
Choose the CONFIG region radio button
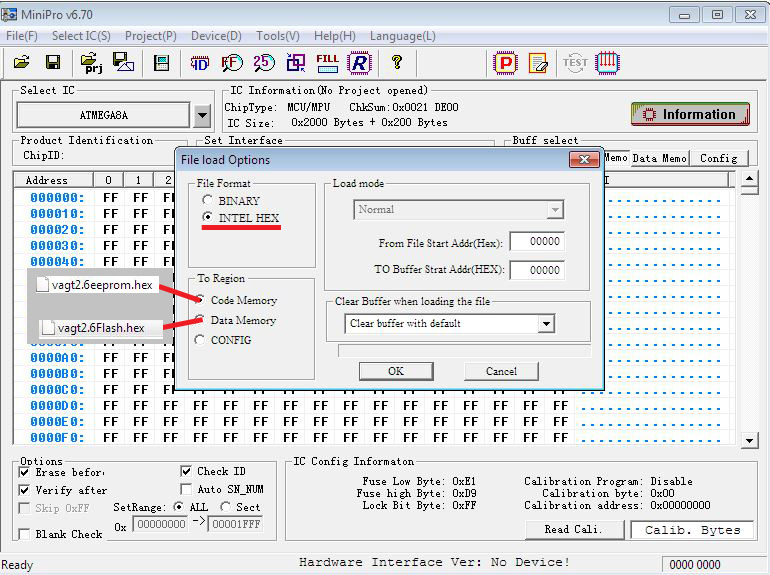201,340
